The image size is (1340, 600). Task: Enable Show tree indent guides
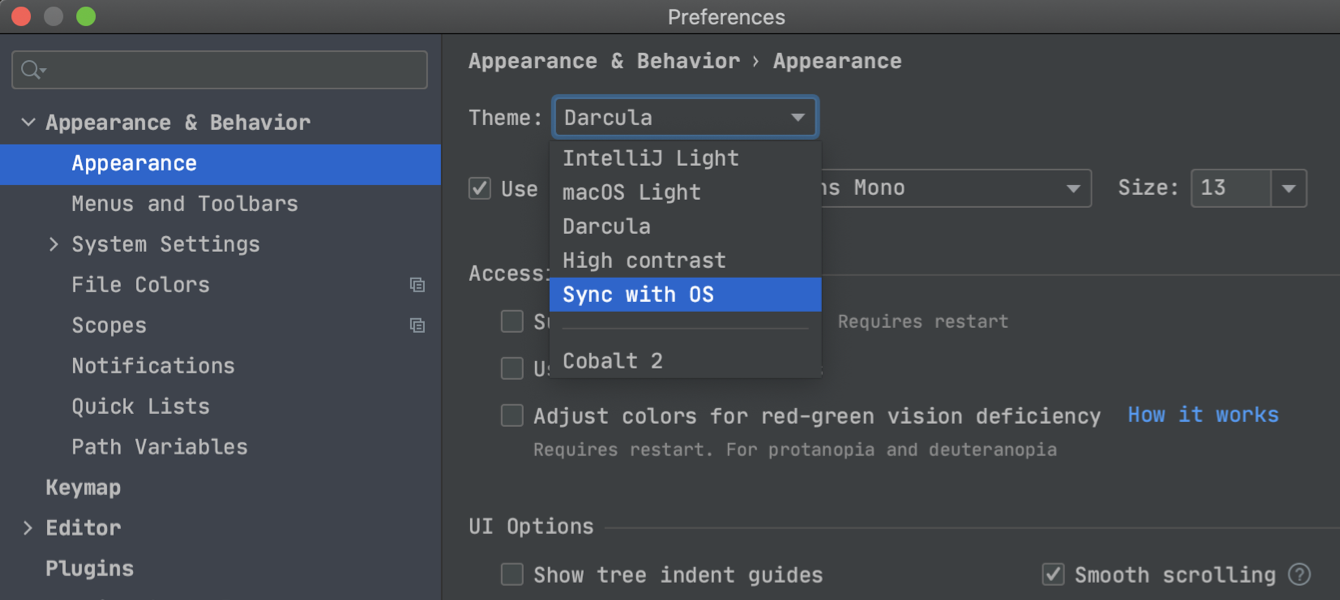[512, 574]
